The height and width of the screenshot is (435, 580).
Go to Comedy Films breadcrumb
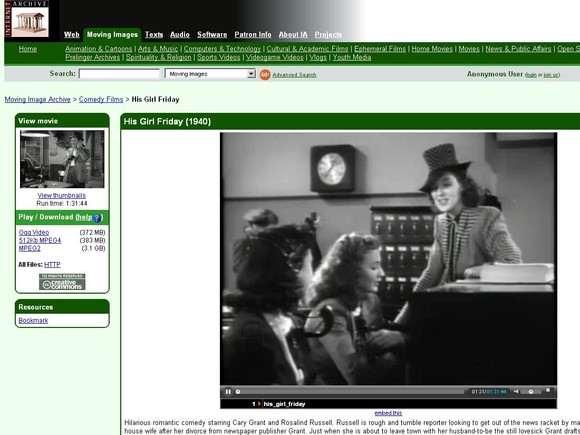(101, 100)
